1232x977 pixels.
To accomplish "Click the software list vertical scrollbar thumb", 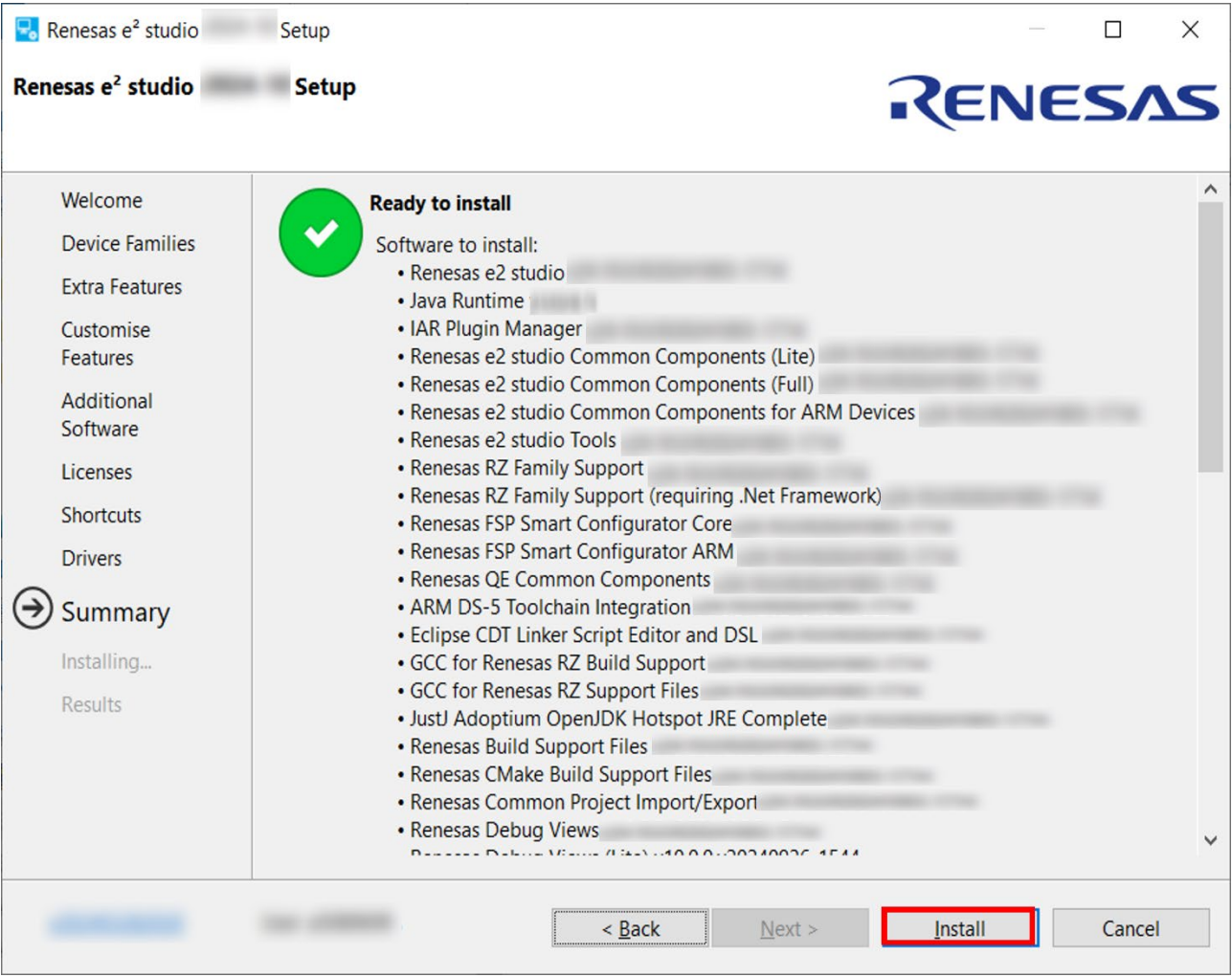I will (x=1210, y=337).
